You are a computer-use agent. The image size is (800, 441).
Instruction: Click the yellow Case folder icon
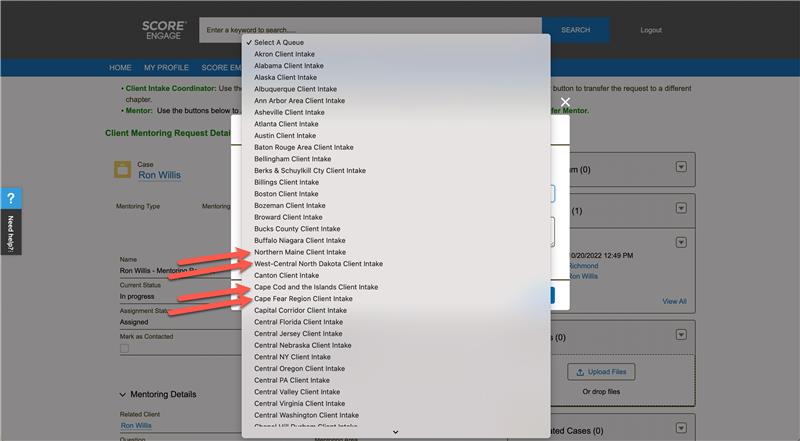[123, 169]
